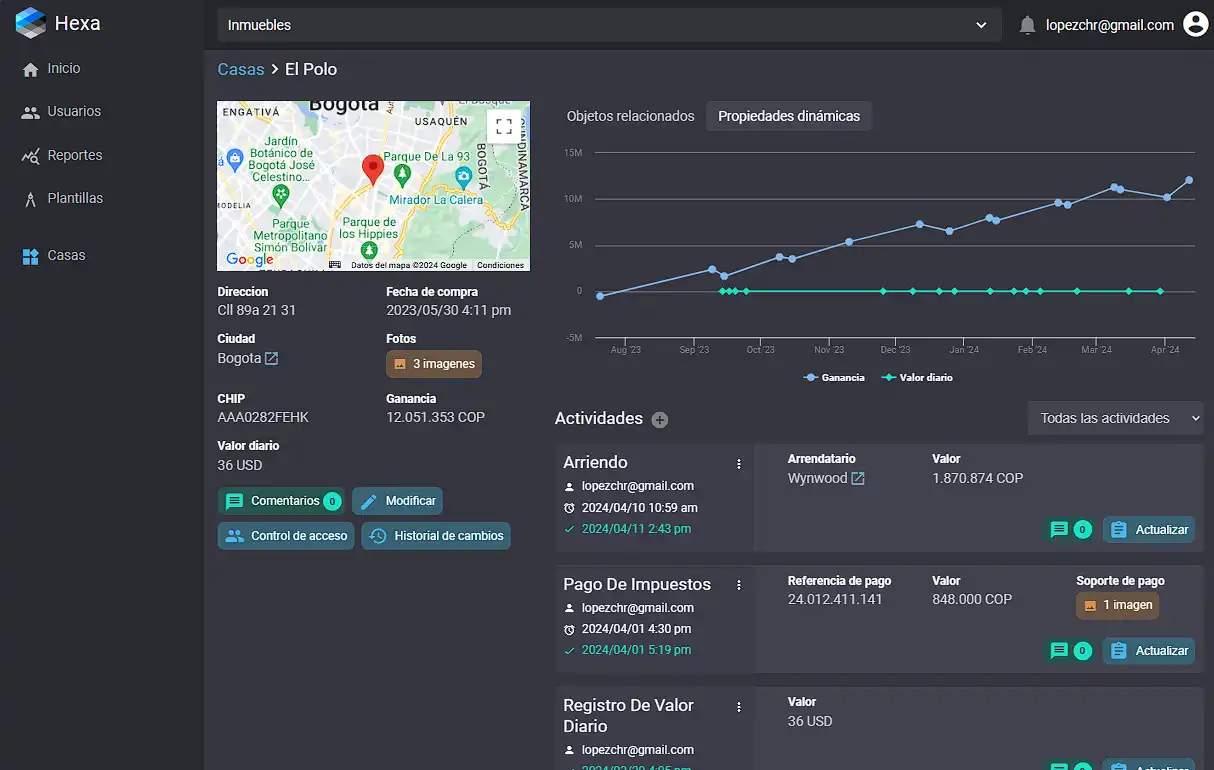Click Actualizar on Arriendo activity

pyautogui.click(x=1149, y=529)
